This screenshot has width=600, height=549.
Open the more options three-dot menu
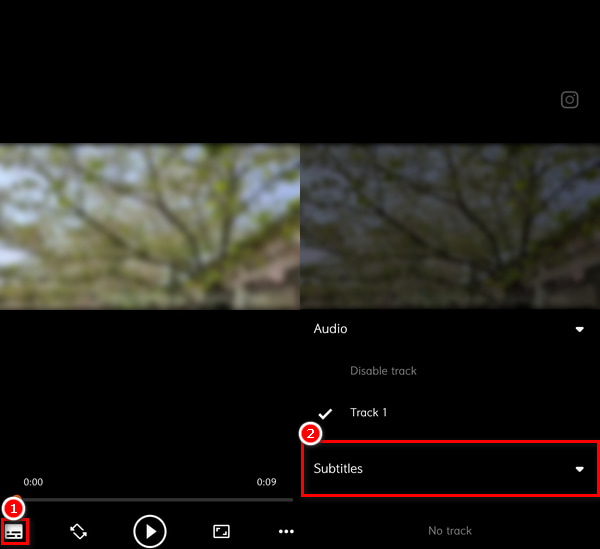286,531
